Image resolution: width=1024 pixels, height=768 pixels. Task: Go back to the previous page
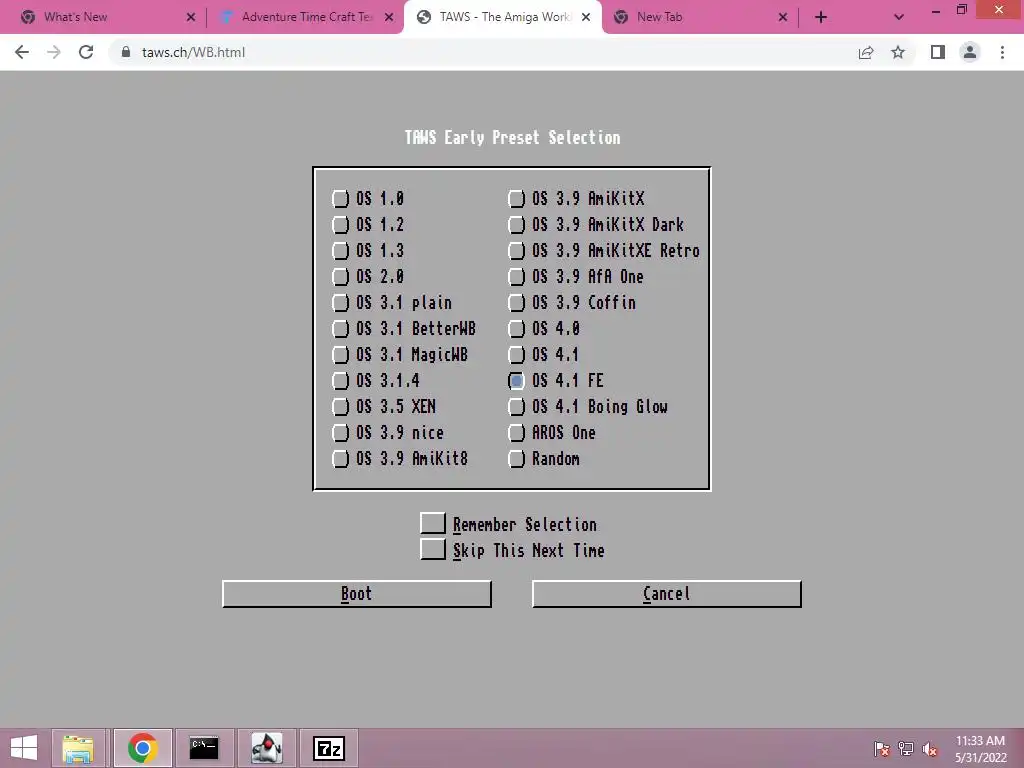(22, 52)
